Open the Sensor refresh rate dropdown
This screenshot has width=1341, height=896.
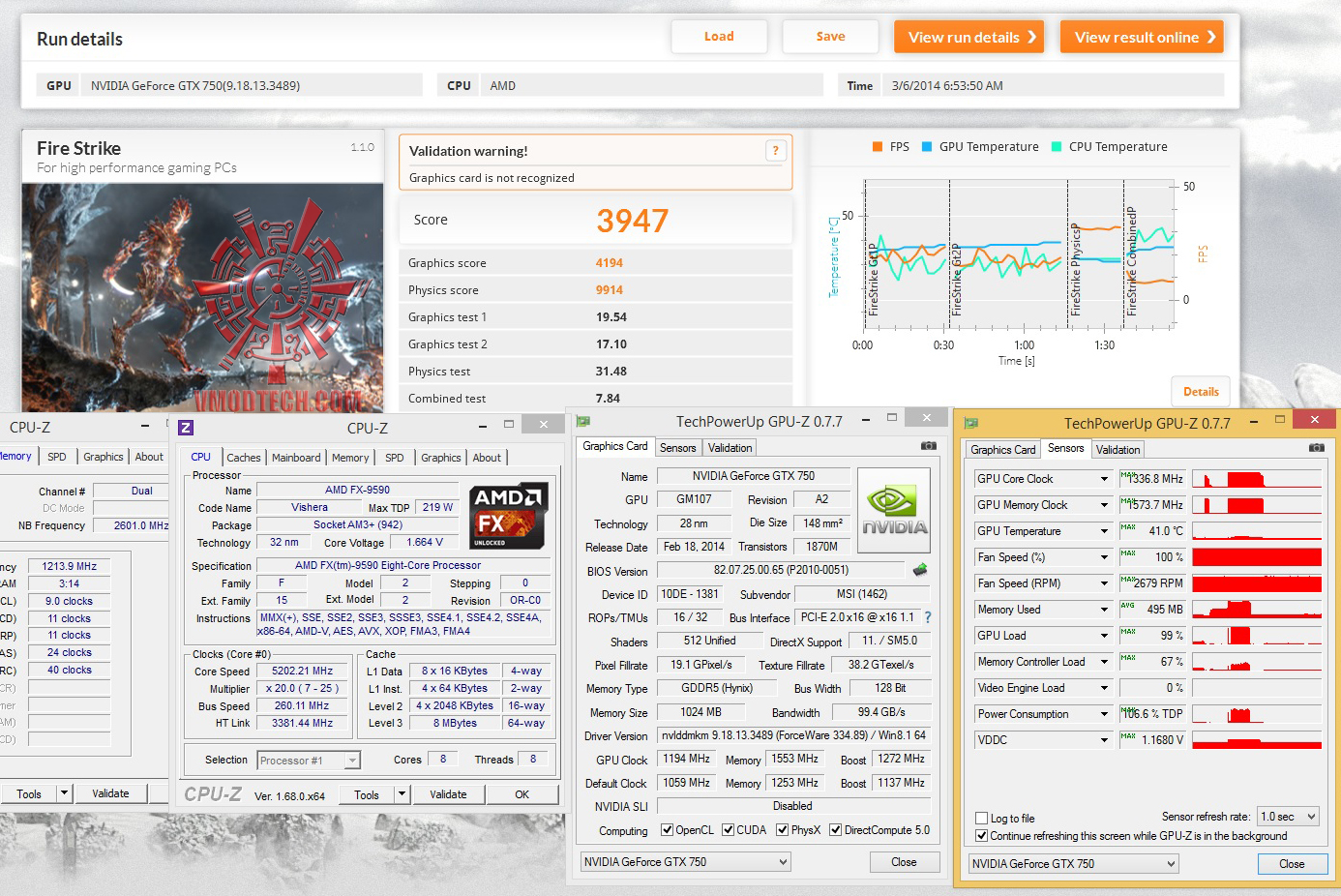(x=1288, y=817)
